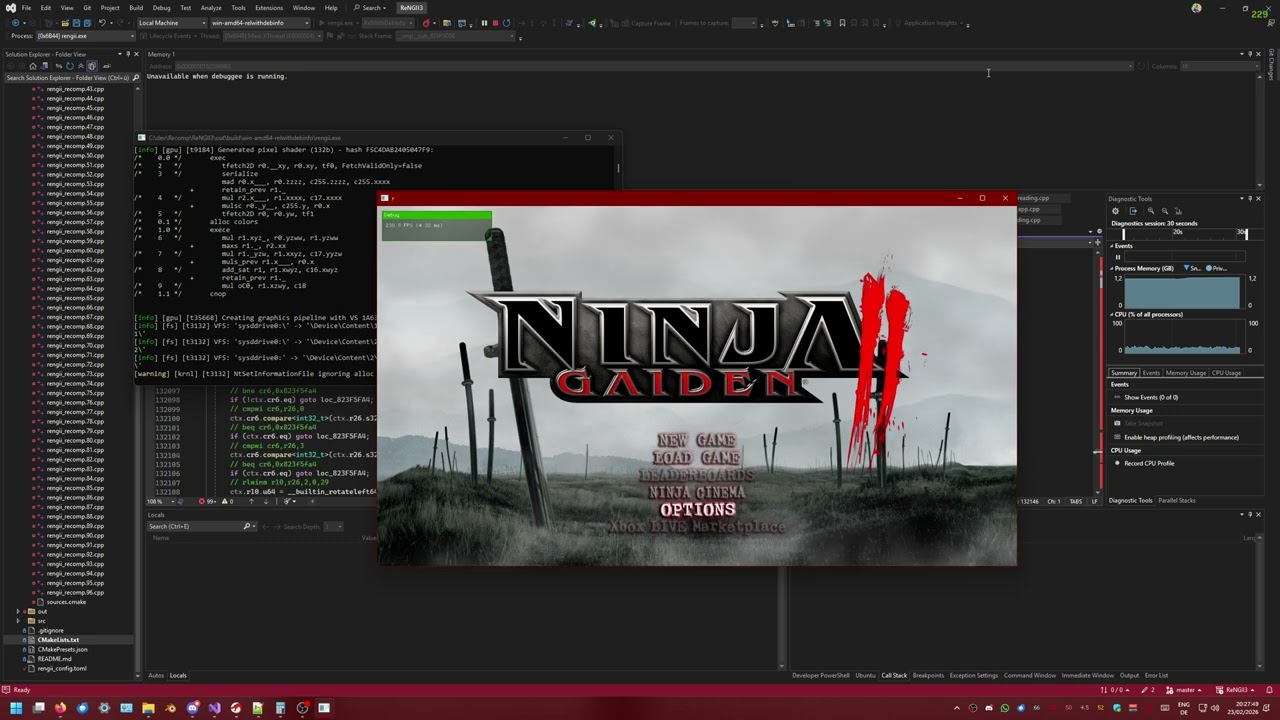Open the Debug menu

[161, 8]
